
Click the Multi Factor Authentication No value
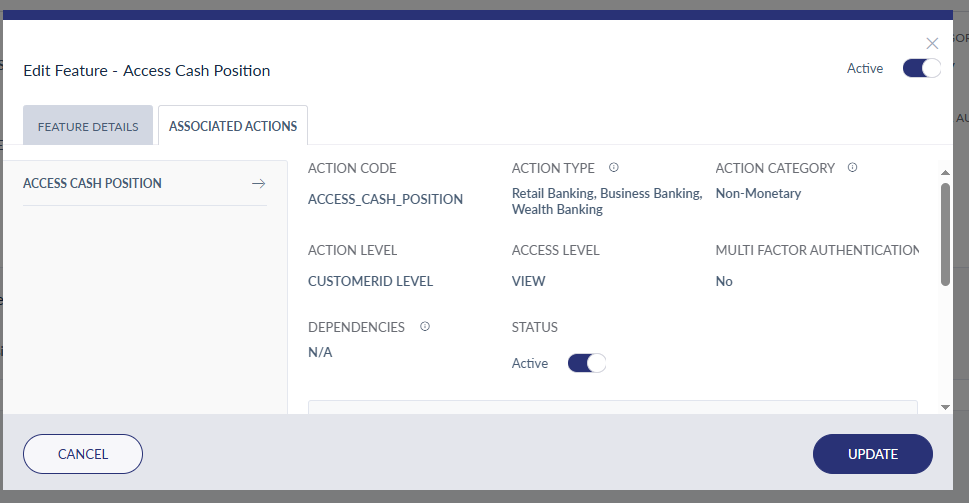pos(724,281)
